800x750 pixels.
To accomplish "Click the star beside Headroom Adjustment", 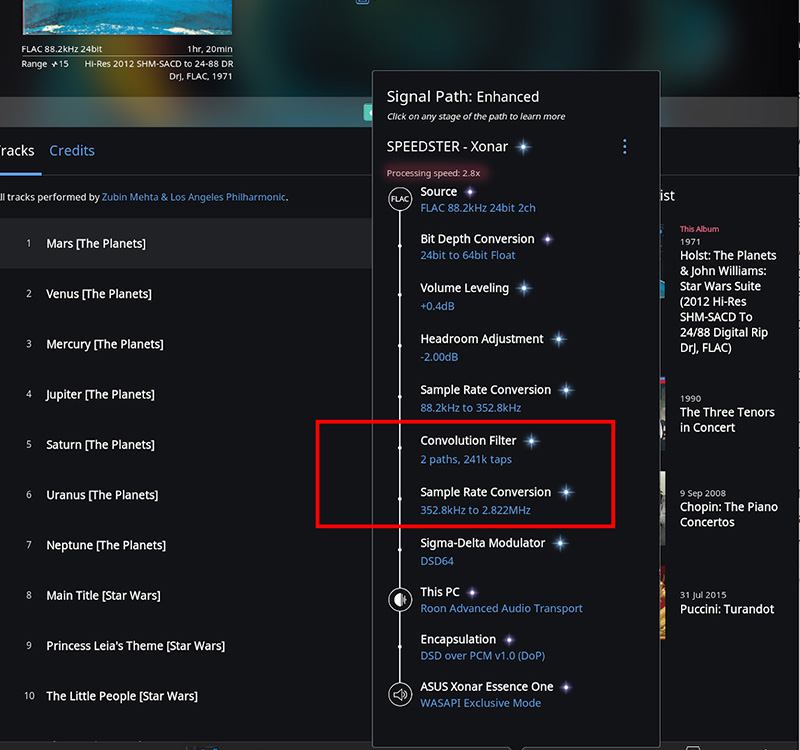I will click(559, 339).
